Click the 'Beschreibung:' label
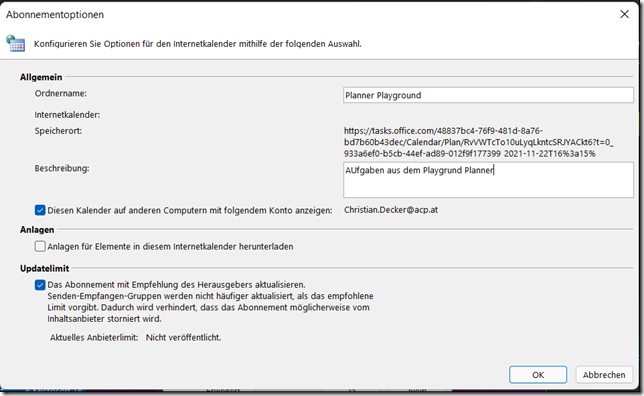Viewport: 644px width, 396px height. tap(62, 168)
